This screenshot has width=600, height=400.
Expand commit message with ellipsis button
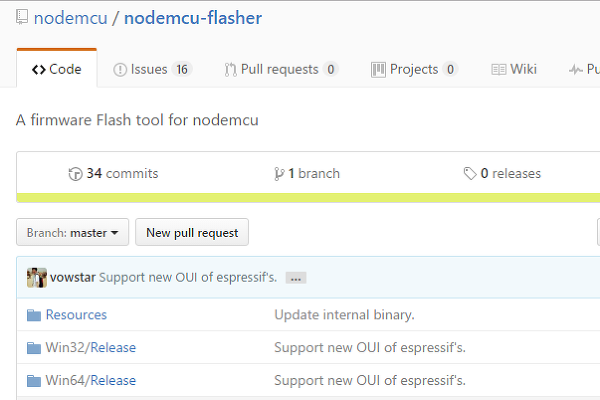tap(296, 278)
